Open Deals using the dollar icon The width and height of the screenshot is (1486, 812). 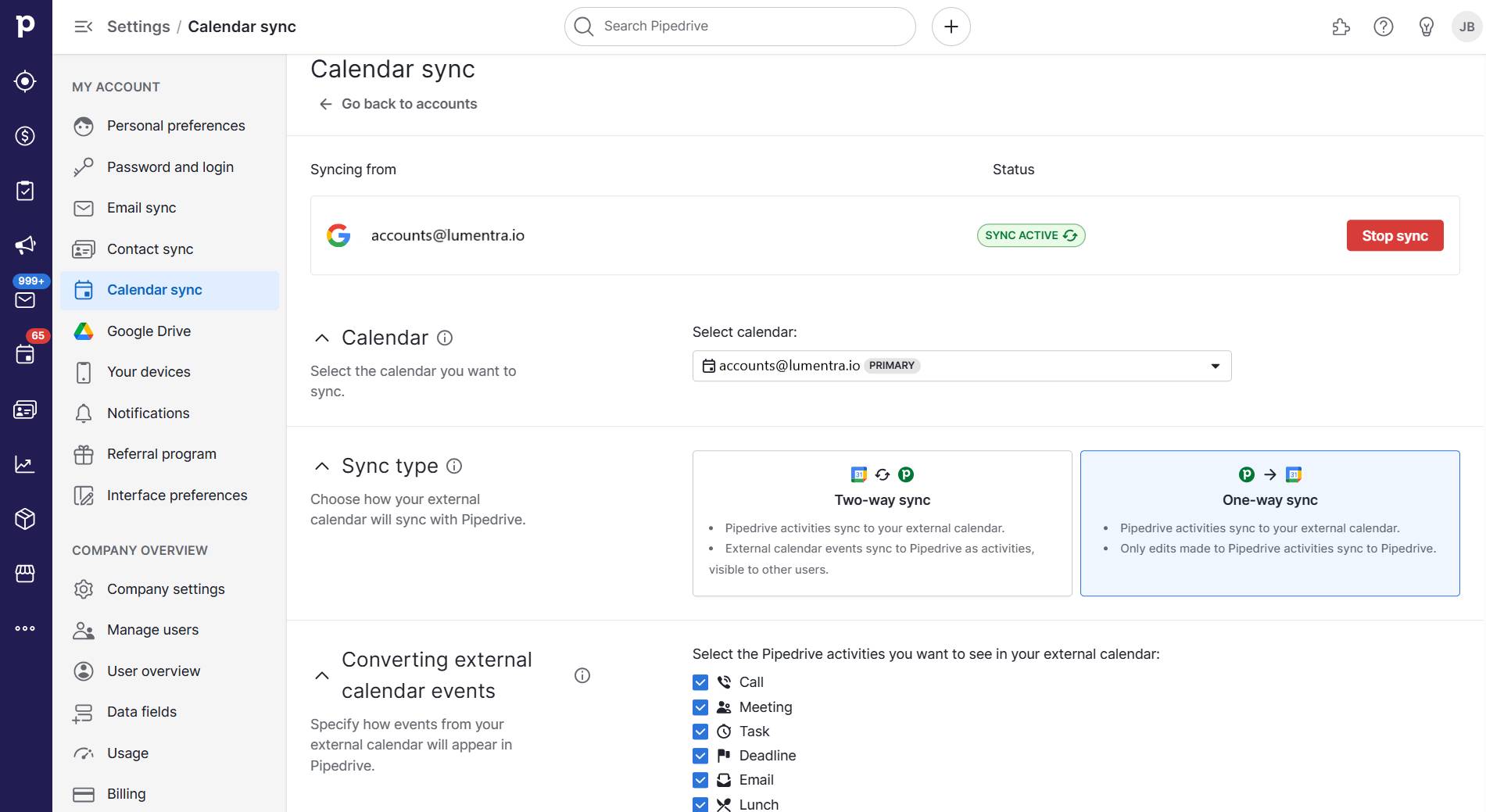25,135
